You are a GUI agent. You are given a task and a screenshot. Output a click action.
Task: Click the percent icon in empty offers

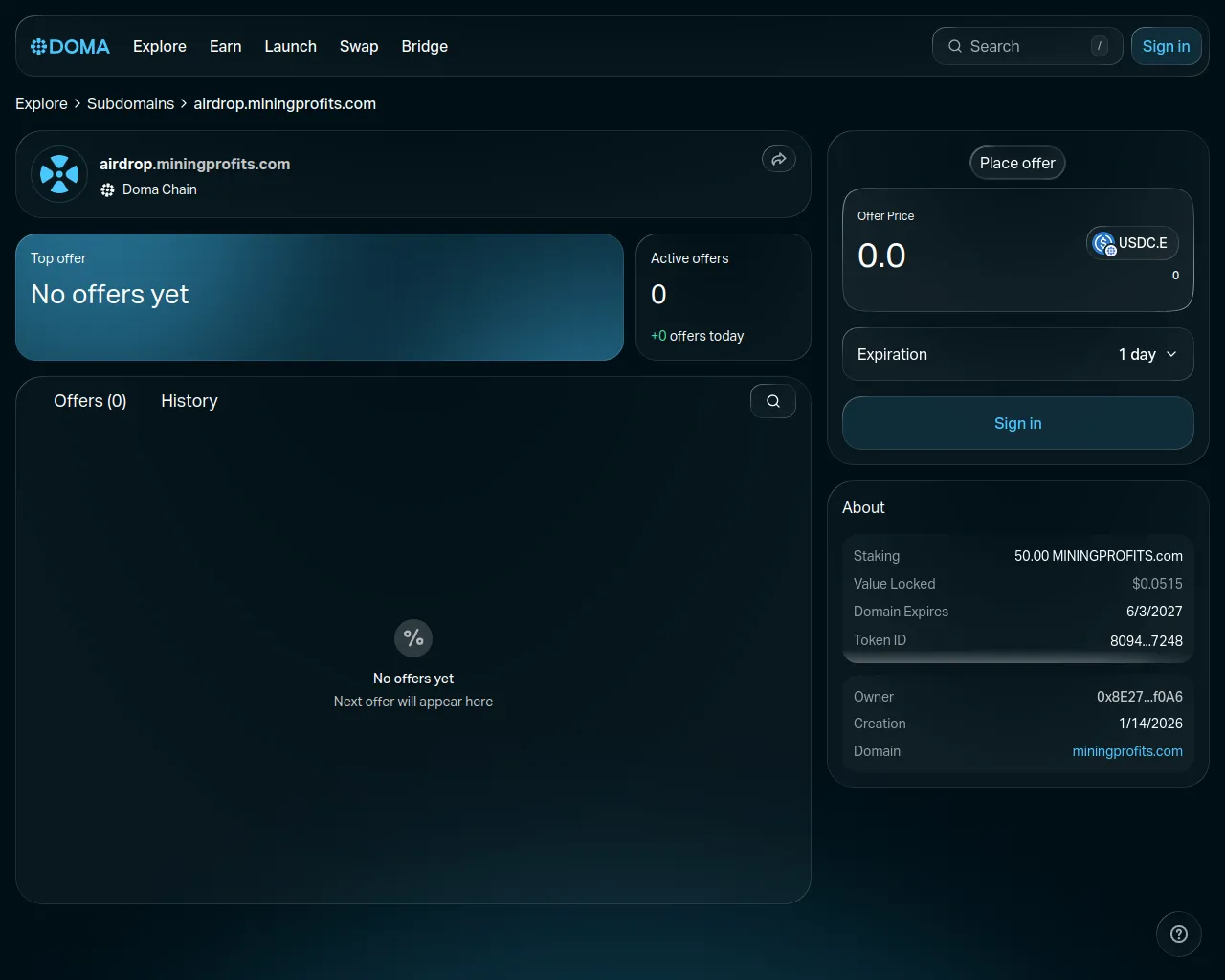click(413, 638)
